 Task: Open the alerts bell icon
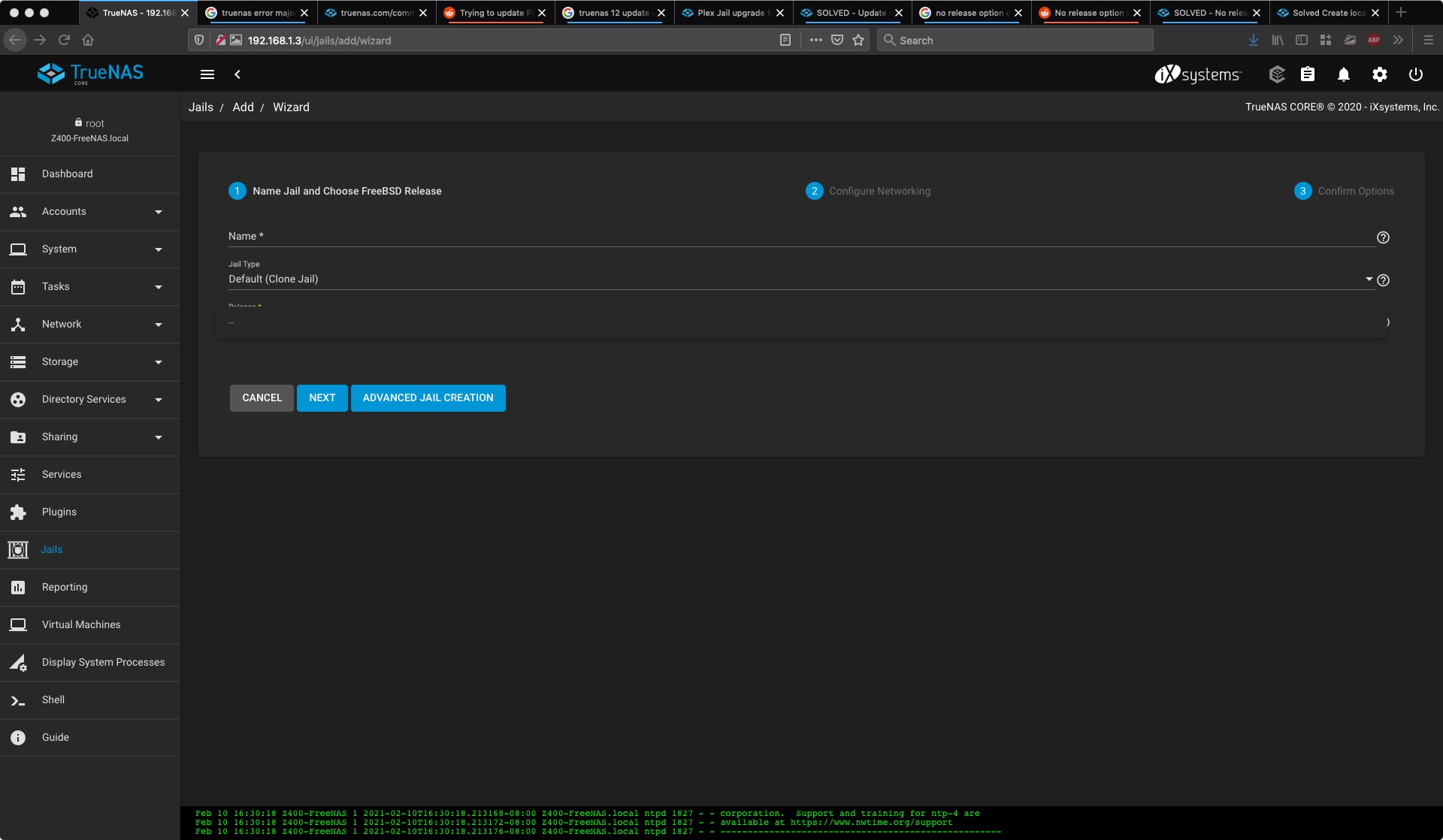point(1343,74)
